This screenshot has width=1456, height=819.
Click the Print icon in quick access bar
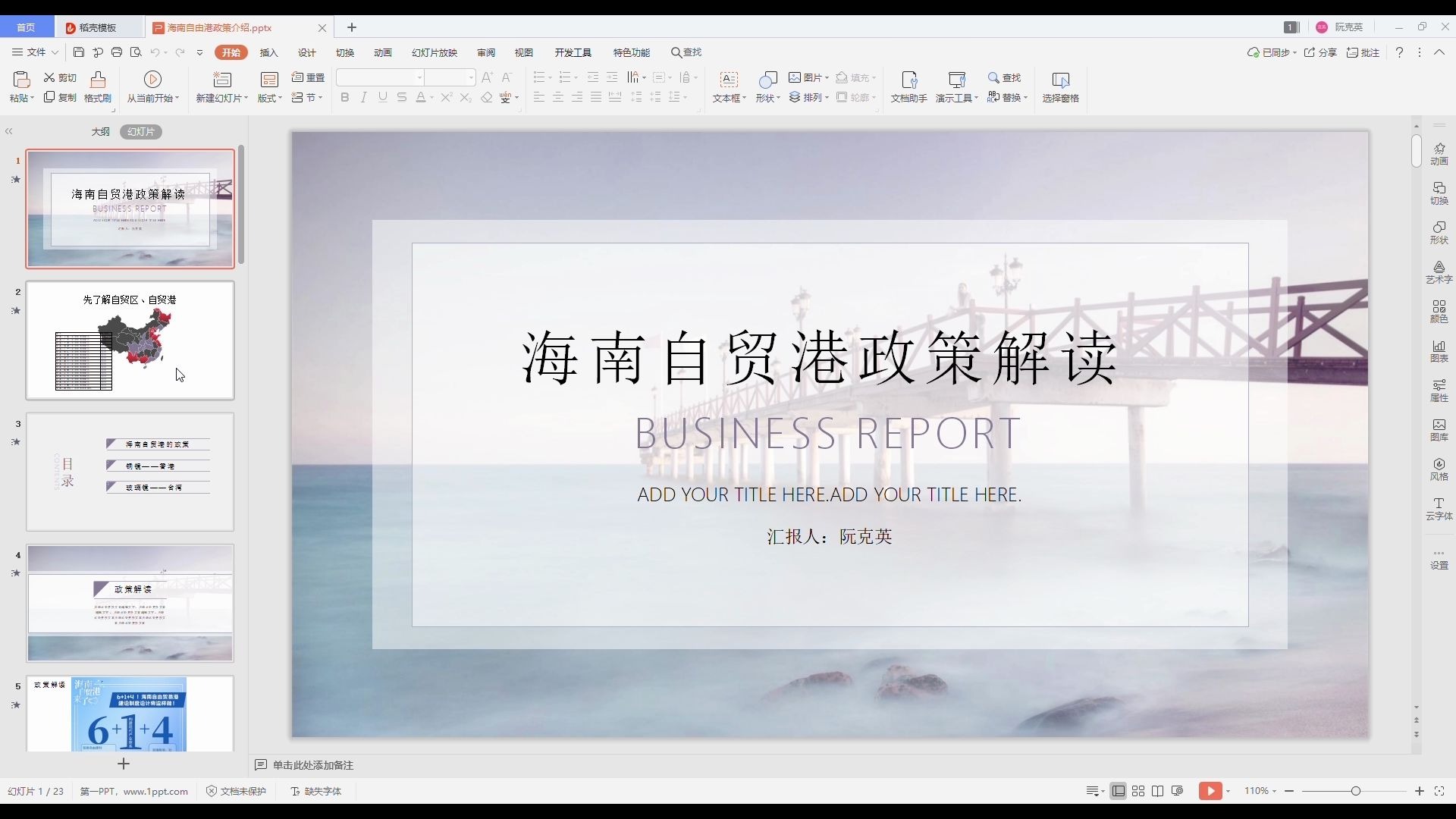117,52
